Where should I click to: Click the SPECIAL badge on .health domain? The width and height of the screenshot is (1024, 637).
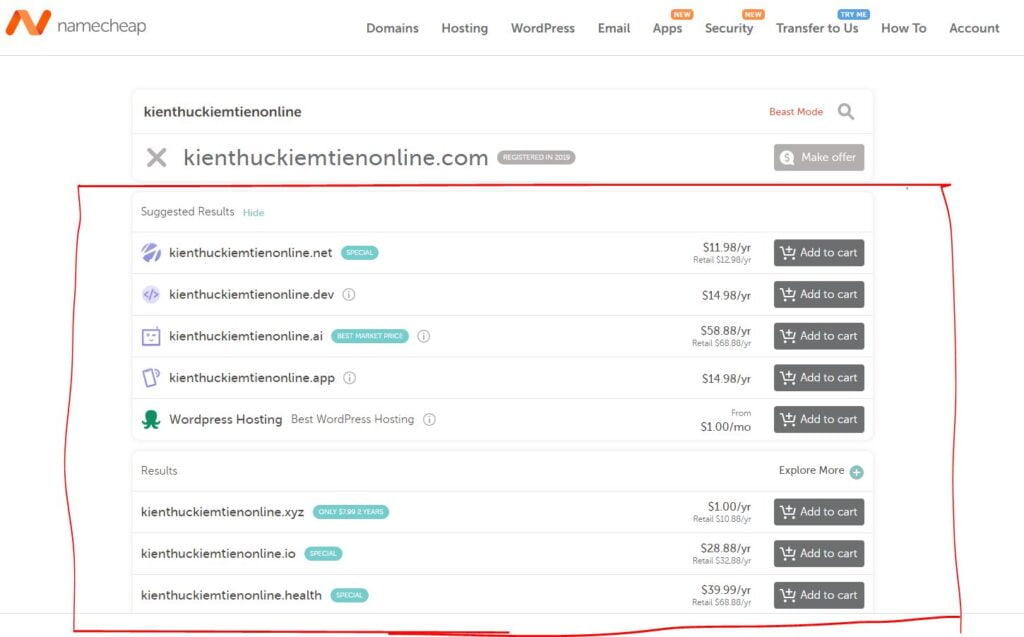click(x=349, y=595)
